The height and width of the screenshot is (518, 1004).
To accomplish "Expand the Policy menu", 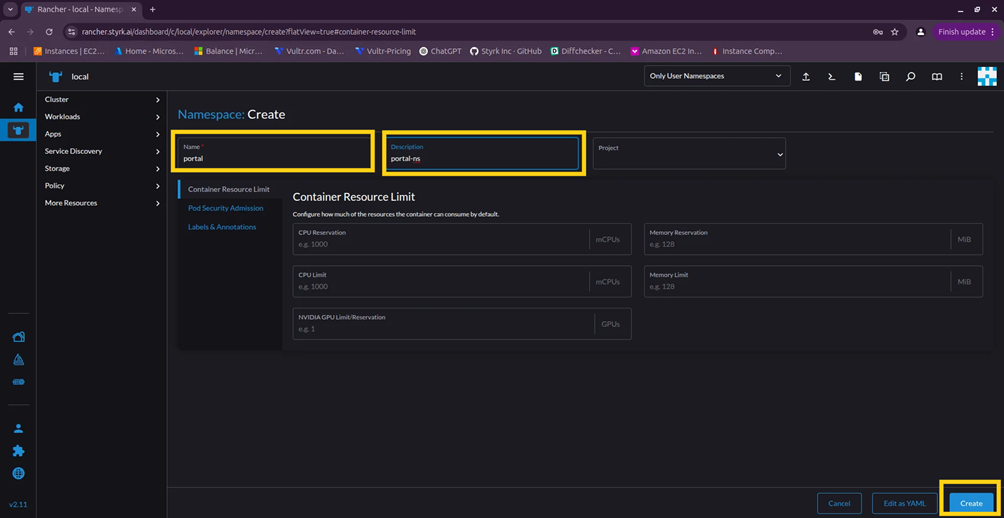I will [102, 186].
